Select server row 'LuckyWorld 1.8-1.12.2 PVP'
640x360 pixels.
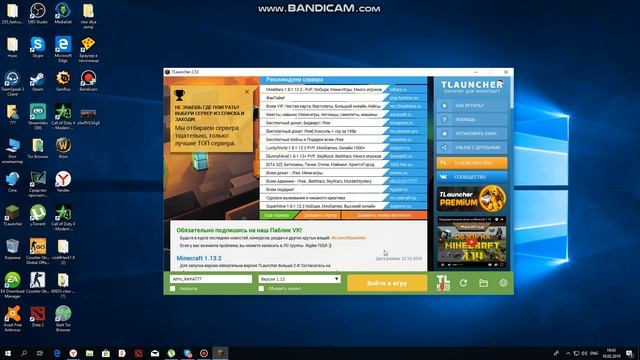coord(343,147)
